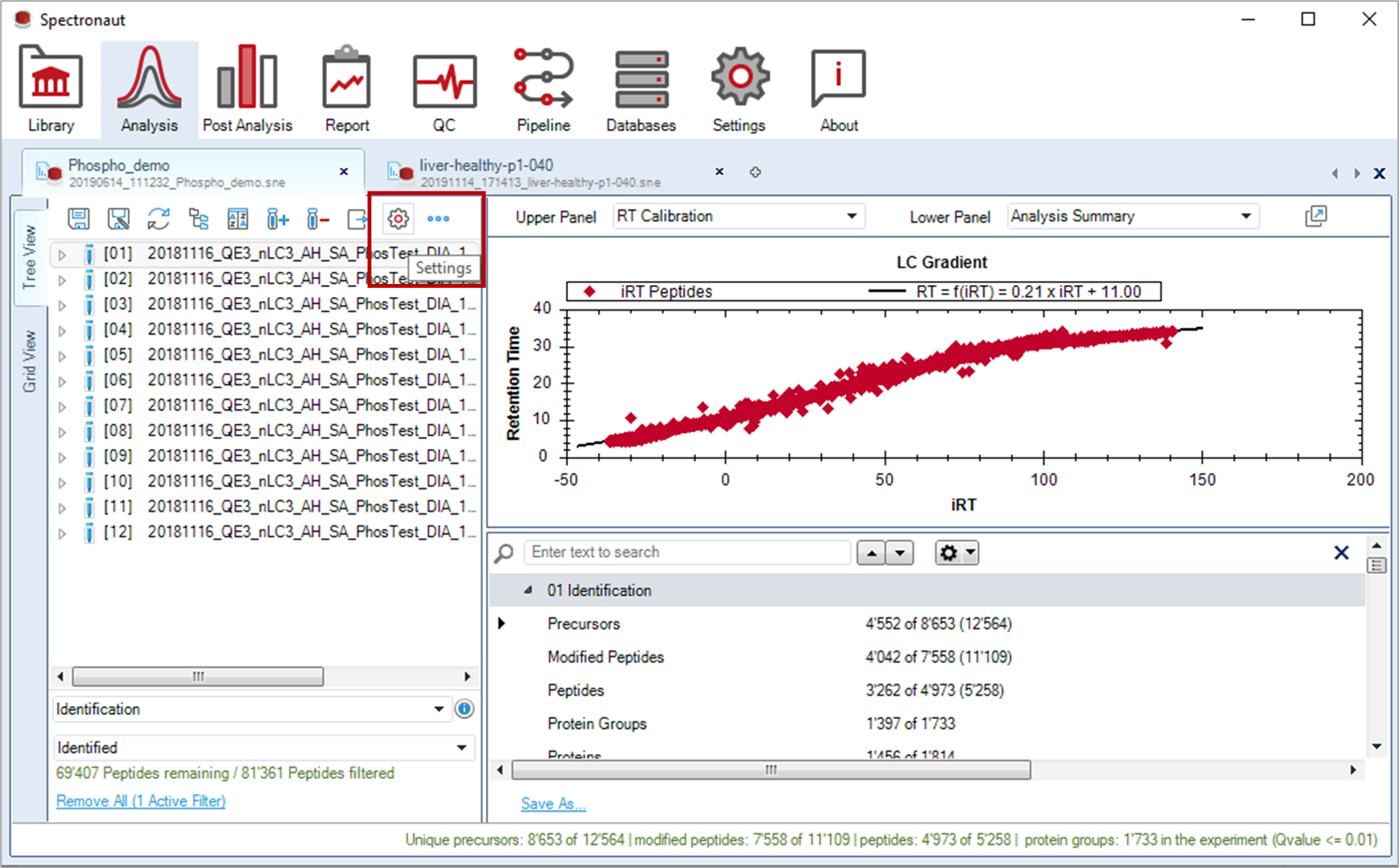The width and height of the screenshot is (1399, 868).
Task: Click the tree horizontal scrollbar thumb
Action: point(198,677)
